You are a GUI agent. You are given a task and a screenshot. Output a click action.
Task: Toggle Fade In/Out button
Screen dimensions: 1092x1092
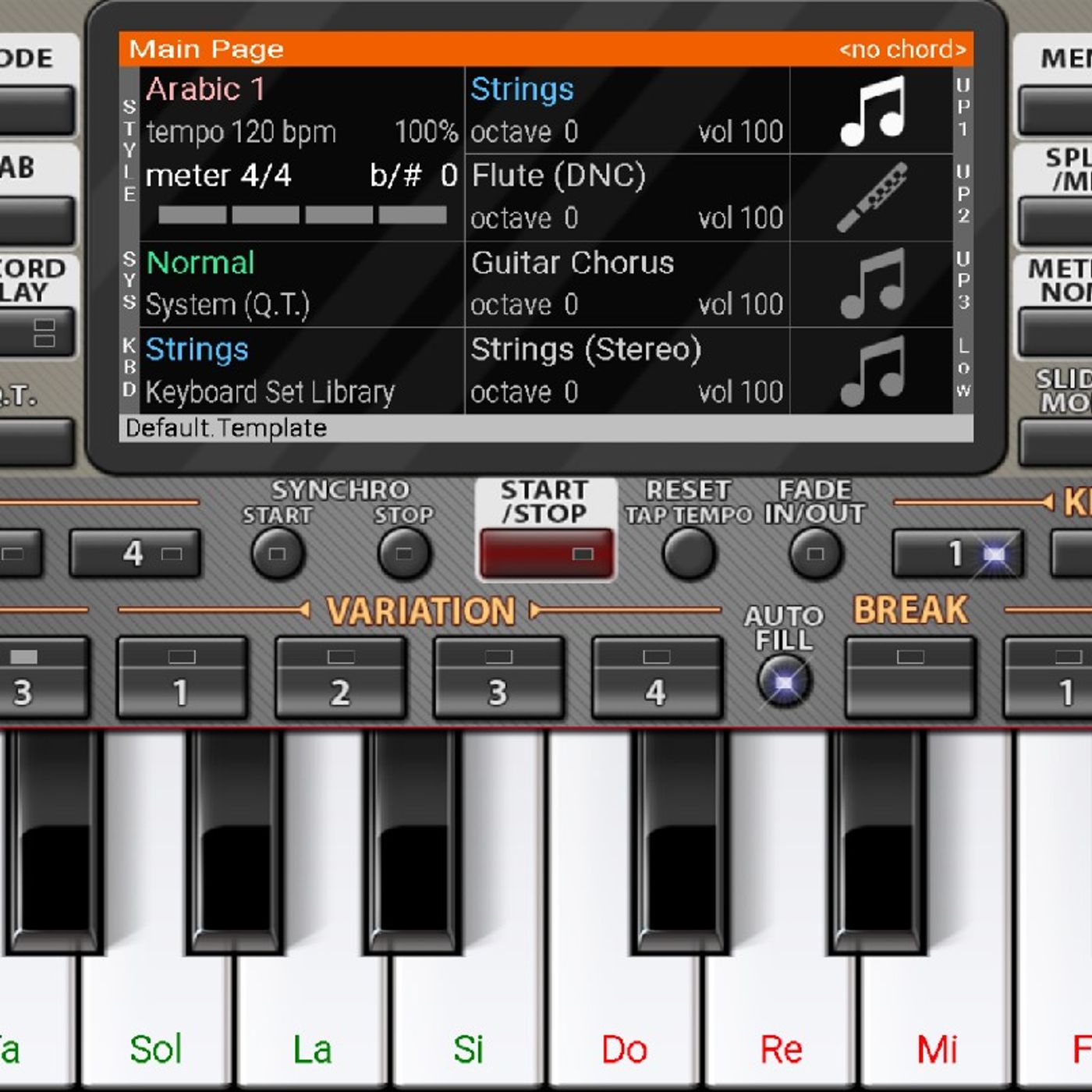[815, 553]
